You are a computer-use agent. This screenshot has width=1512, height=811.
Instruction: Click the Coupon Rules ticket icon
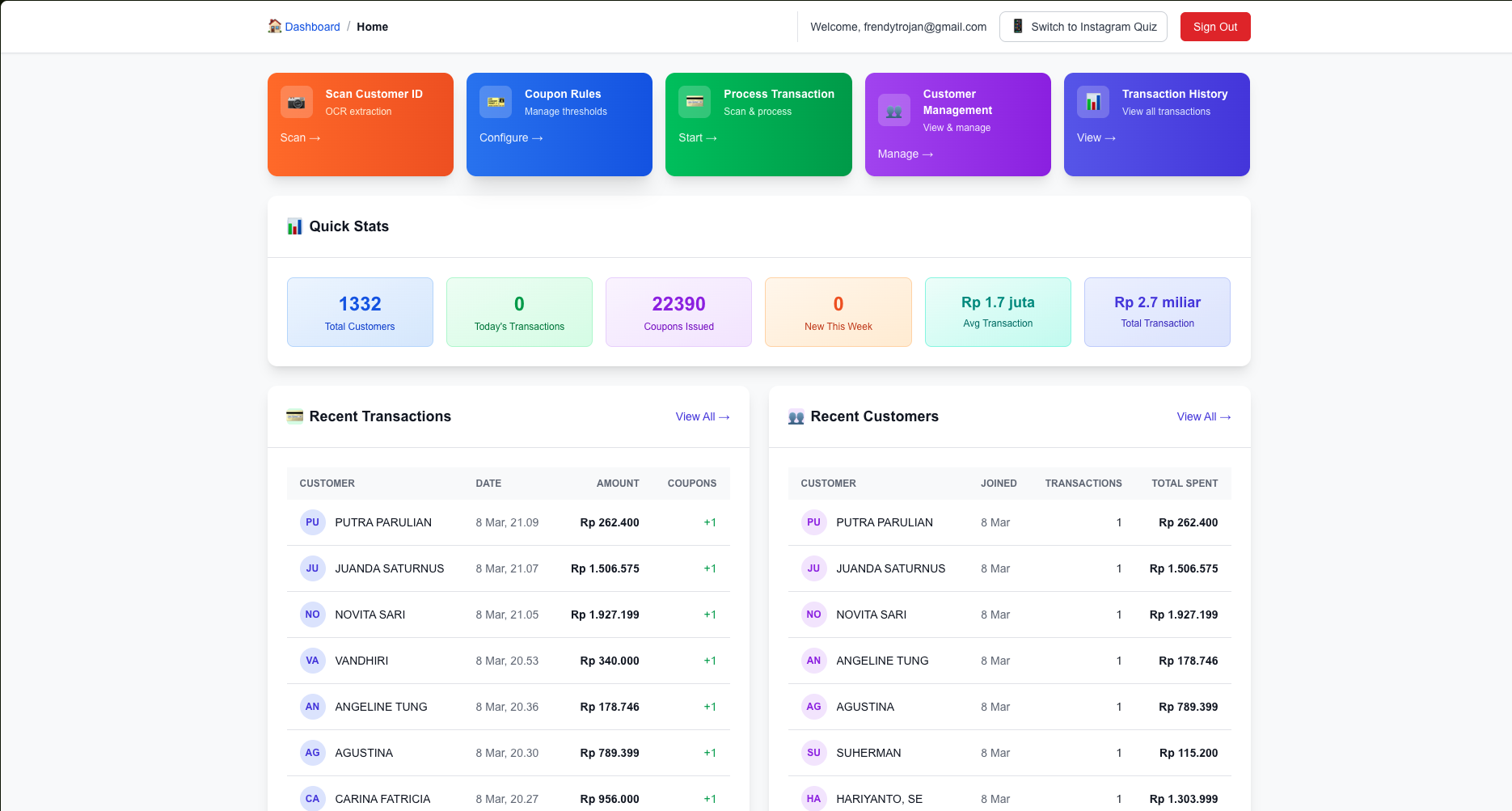[x=496, y=103]
